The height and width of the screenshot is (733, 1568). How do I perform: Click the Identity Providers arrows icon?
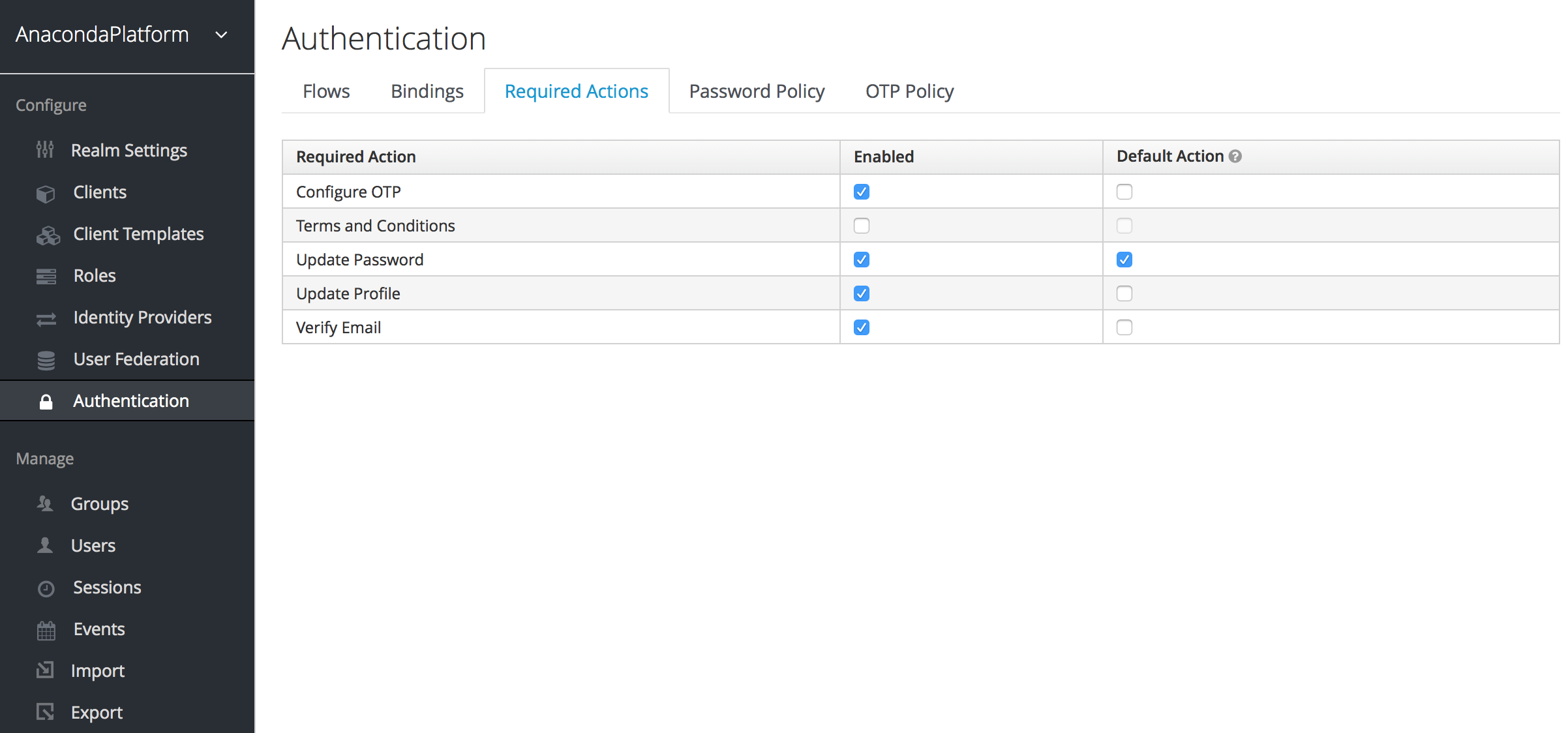pyautogui.click(x=46, y=319)
